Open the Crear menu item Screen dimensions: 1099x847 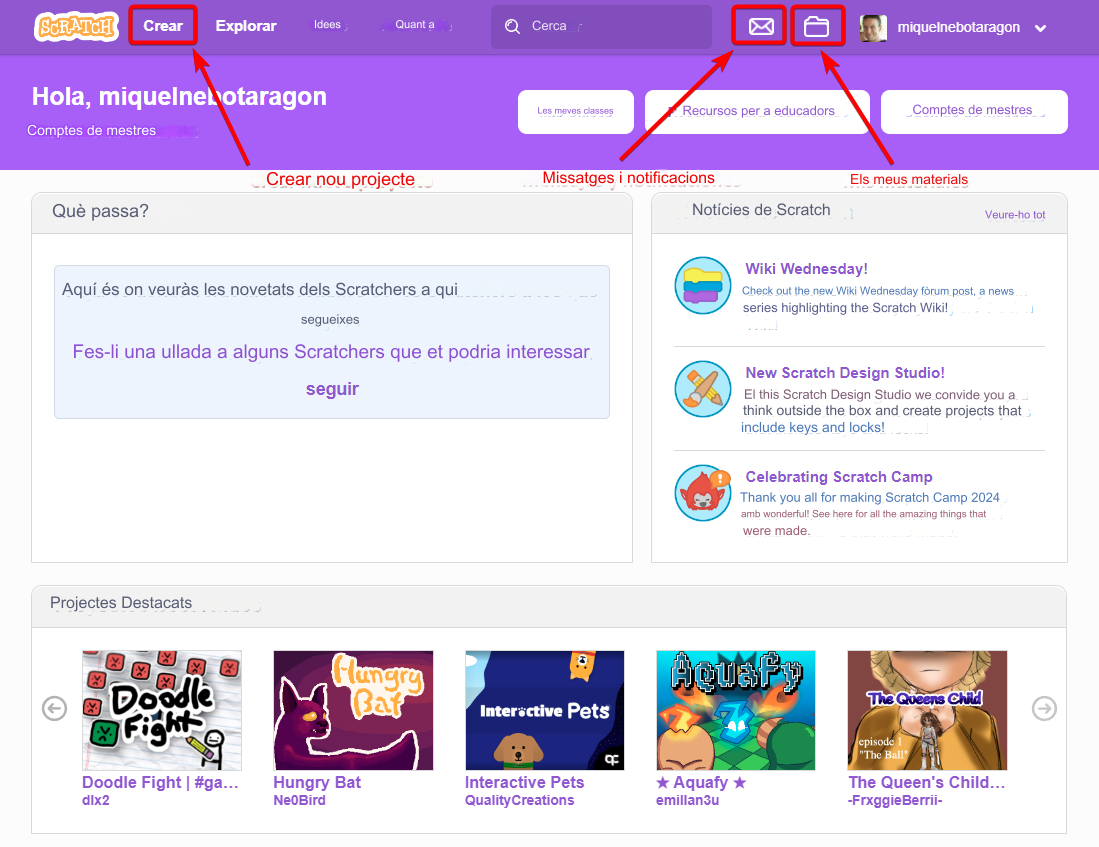tap(163, 26)
